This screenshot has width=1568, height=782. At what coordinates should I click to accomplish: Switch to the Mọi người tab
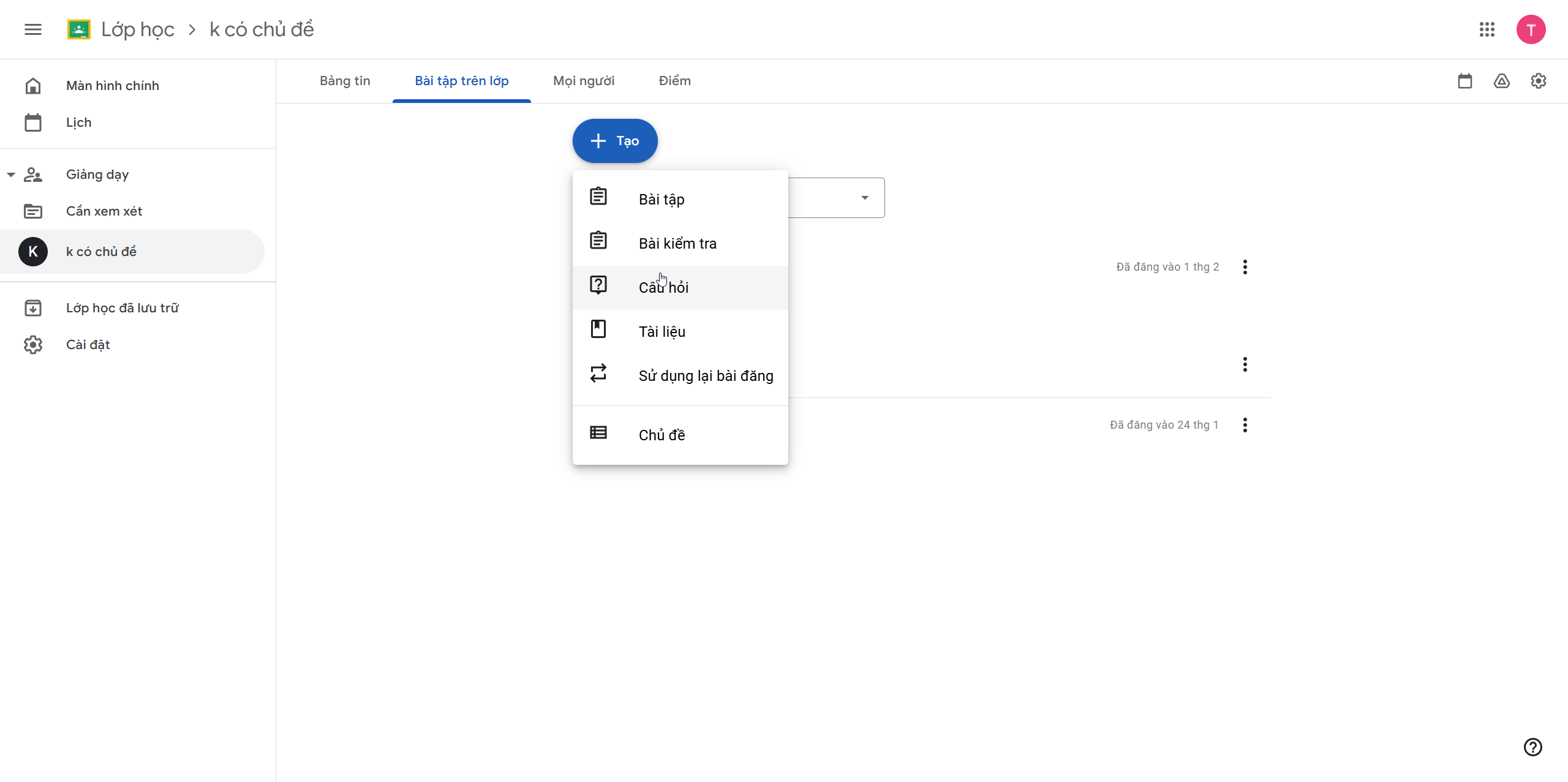pyautogui.click(x=583, y=81)
